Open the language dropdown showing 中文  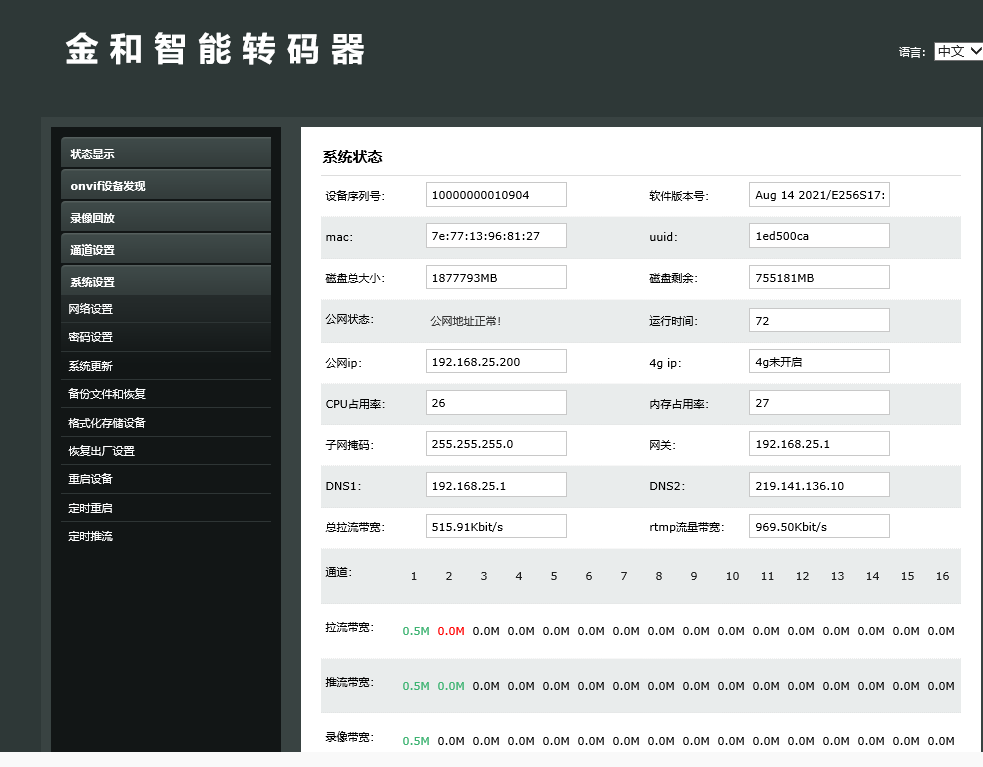pos(958,52)
